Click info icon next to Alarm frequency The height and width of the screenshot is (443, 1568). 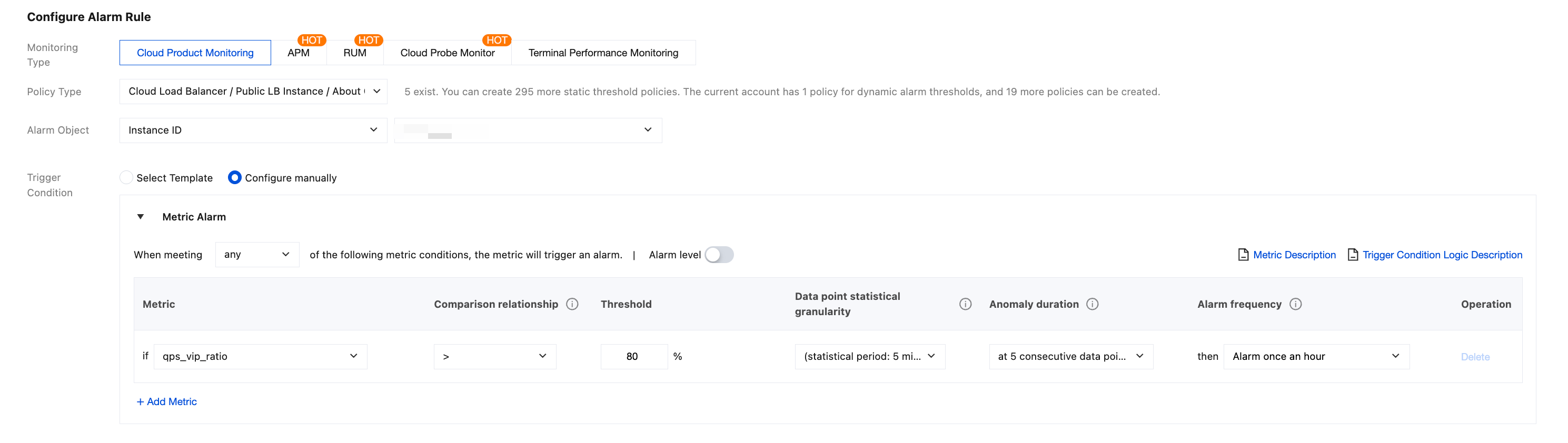pyautogui.click(x=1296, y=304)
